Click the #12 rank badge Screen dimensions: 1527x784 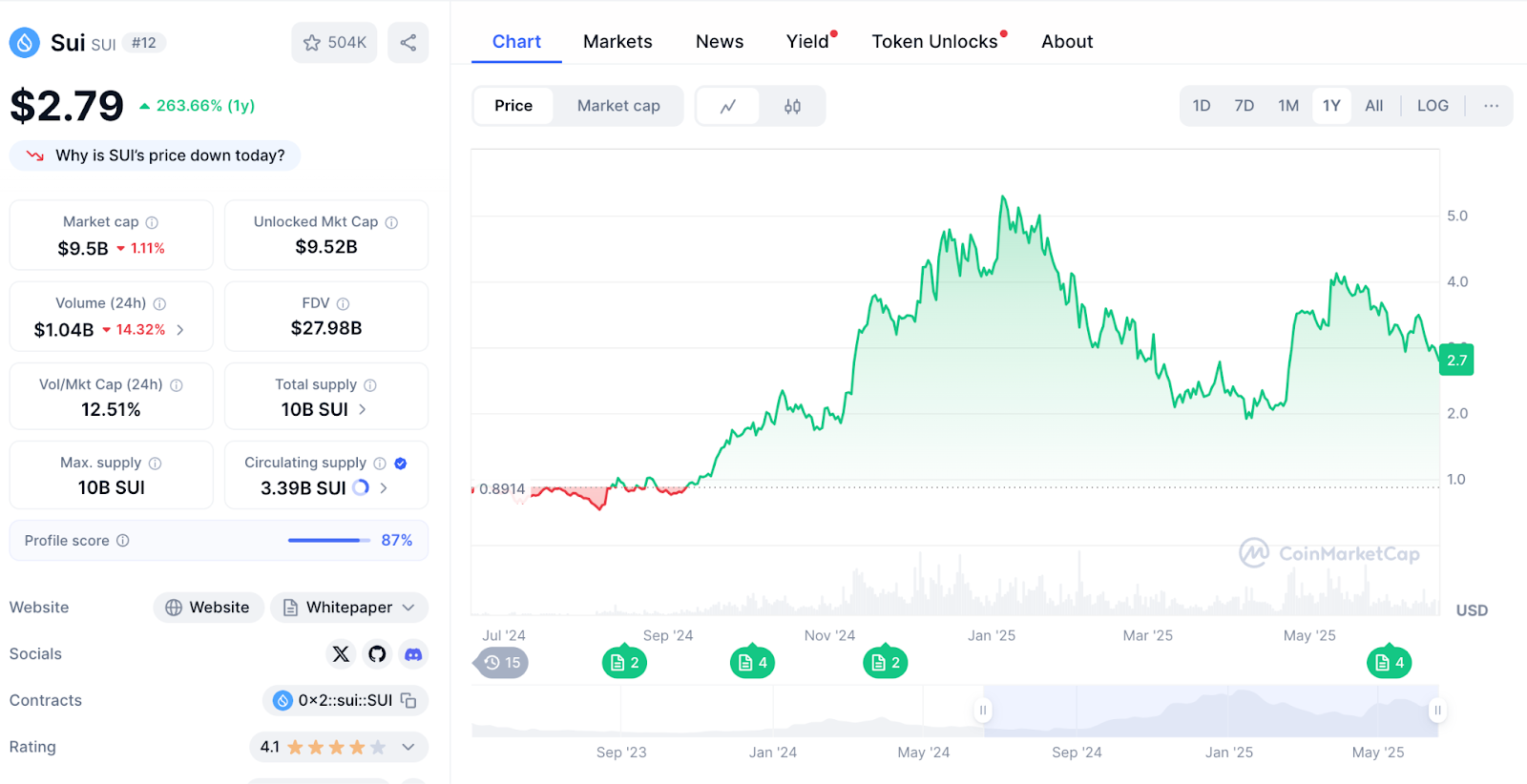(x=144, y=43)
